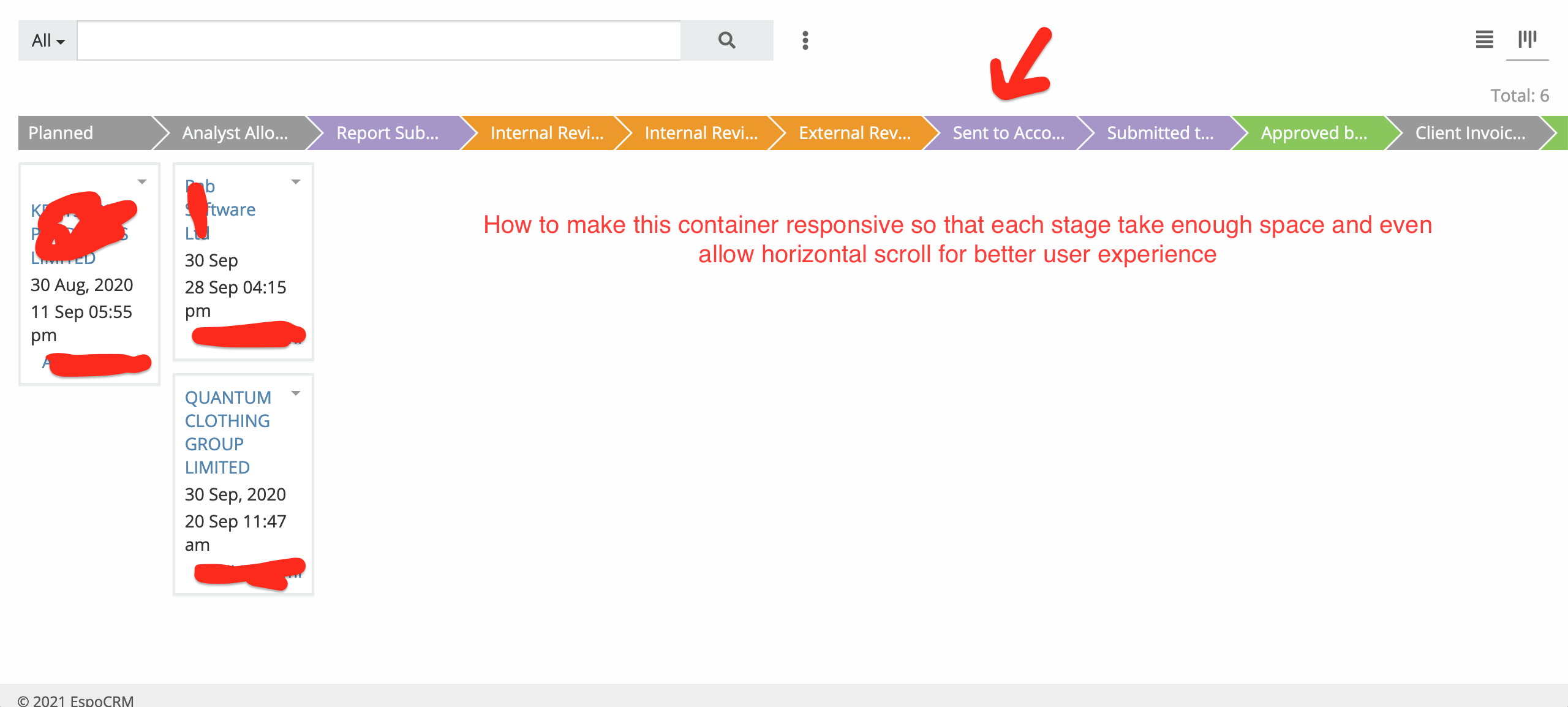The height and width of the screenshot is (707, 1568).
Task: Expand the Software Ltd card dropdown arrow
Action: pos(296,182)
